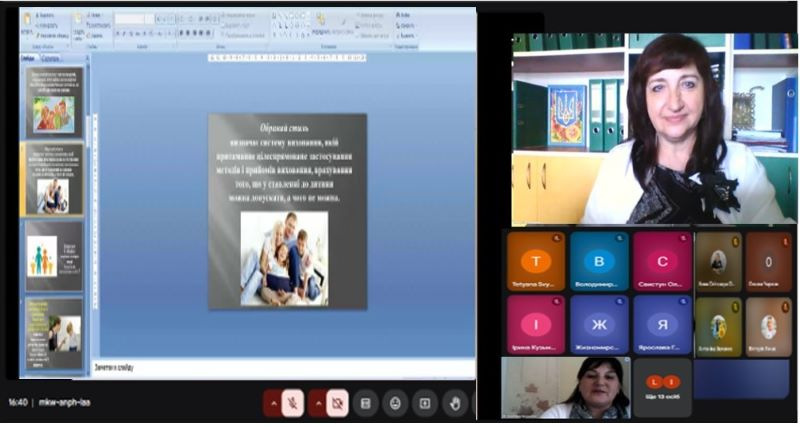Select participant tile showing 0 avatar
The width and height of the screenshot is (800, 427).
point(768,262)
